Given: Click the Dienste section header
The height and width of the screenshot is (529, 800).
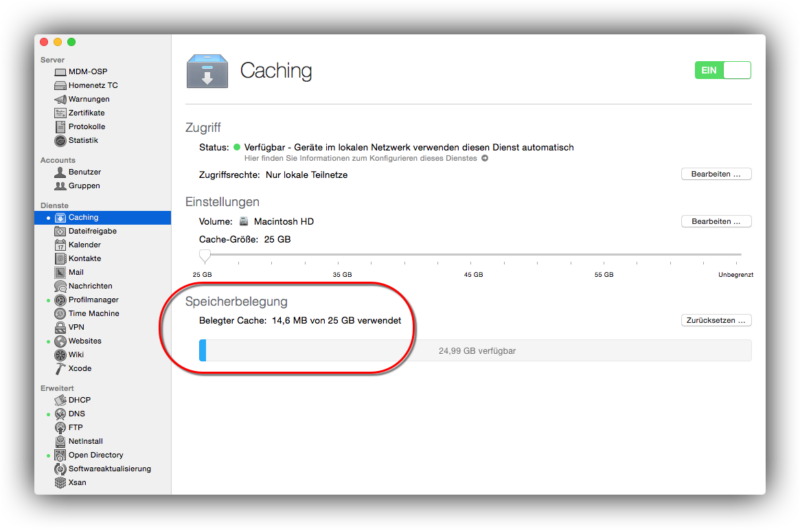Looking at the screenshot, I should (x=55, y=206).
